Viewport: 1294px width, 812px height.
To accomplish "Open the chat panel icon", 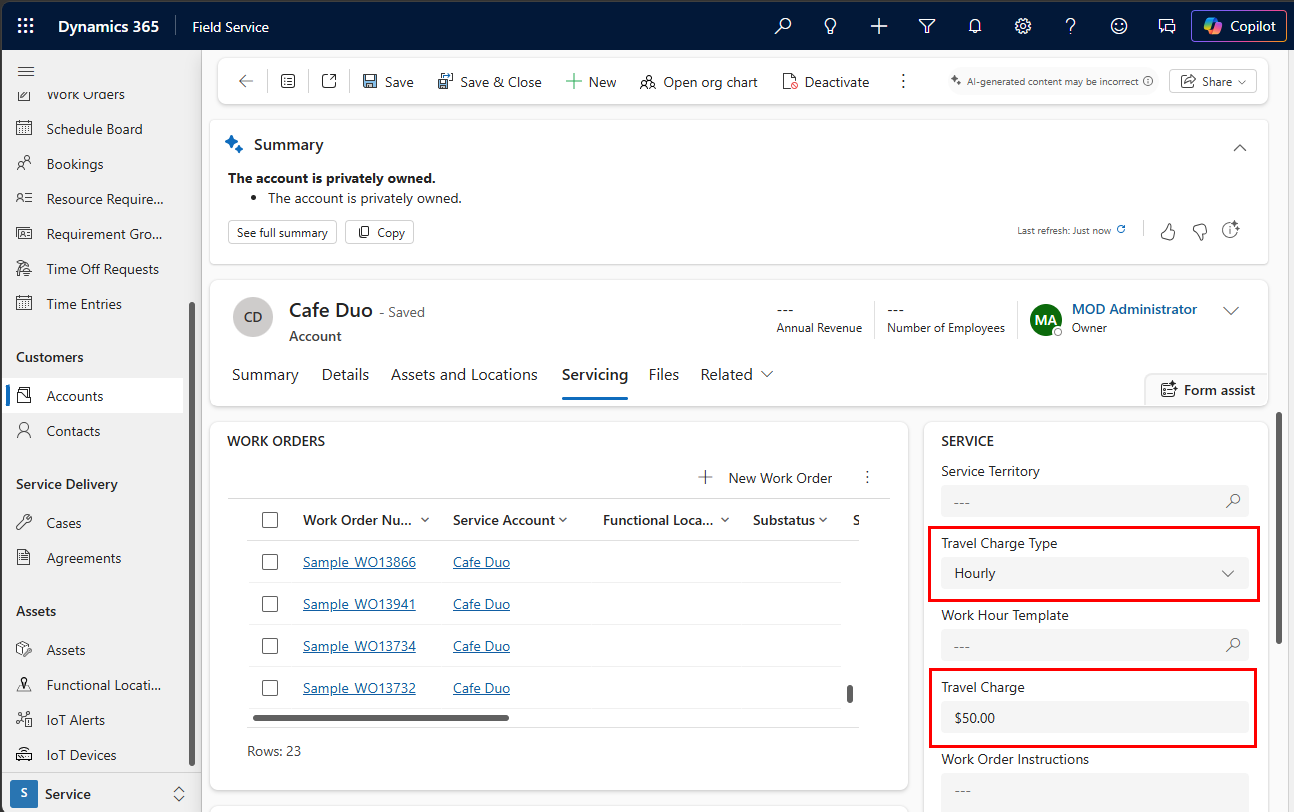I will click(1166, 26).
